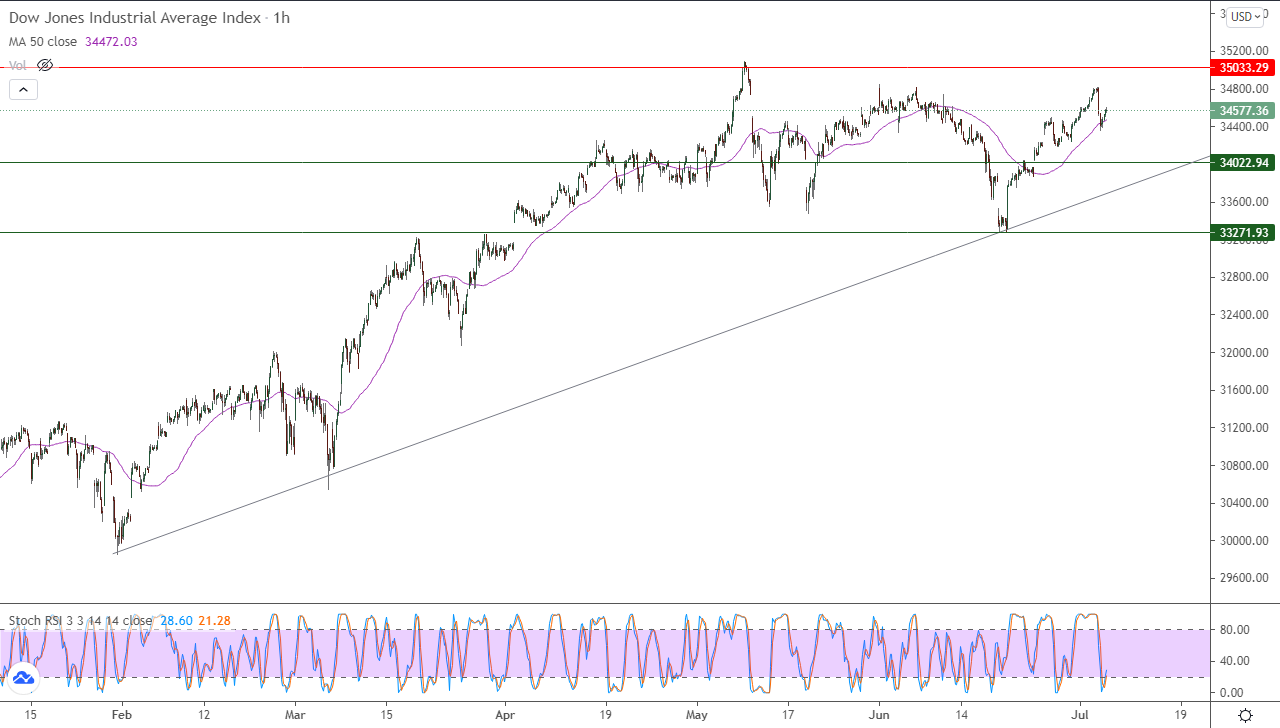Screen dimensions: 1280x728
Task: Click the Vol indicator label
Action: tap(18, 65)
